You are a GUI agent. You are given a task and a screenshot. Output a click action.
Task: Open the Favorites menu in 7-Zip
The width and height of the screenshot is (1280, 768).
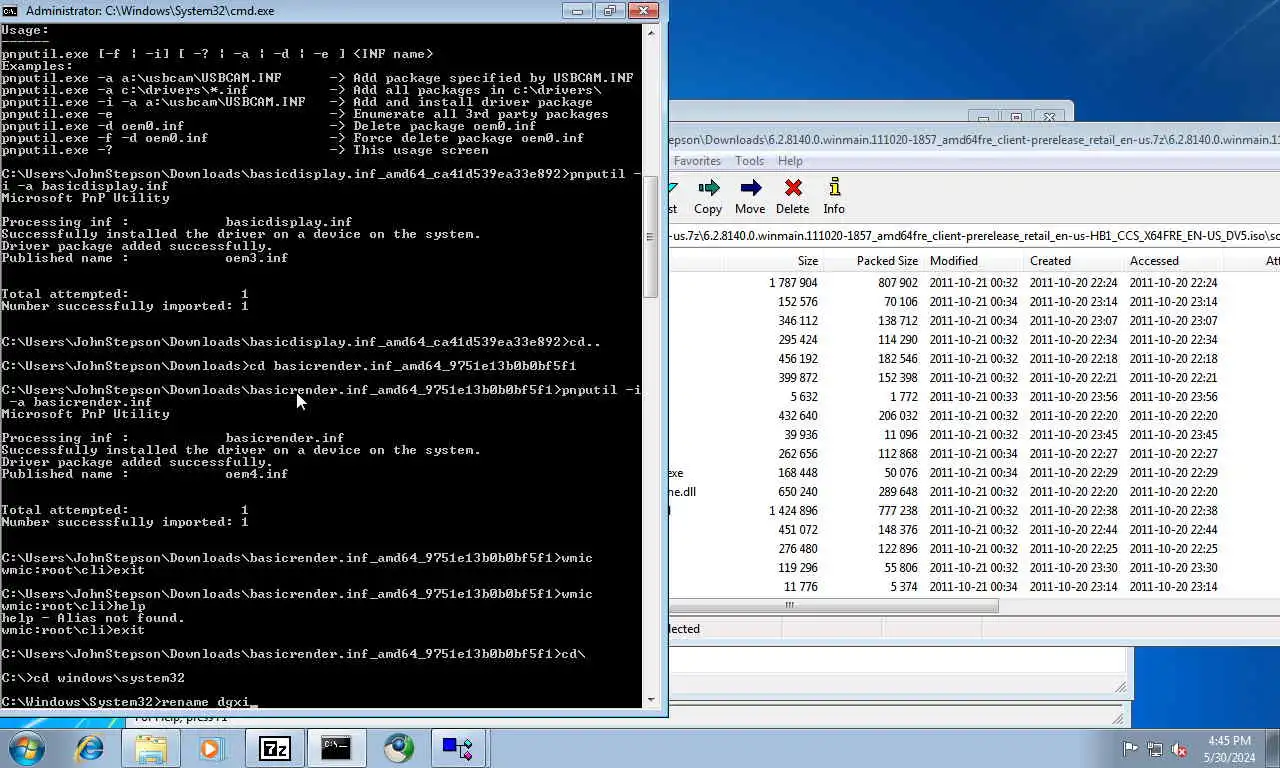(x=697, y=161)
